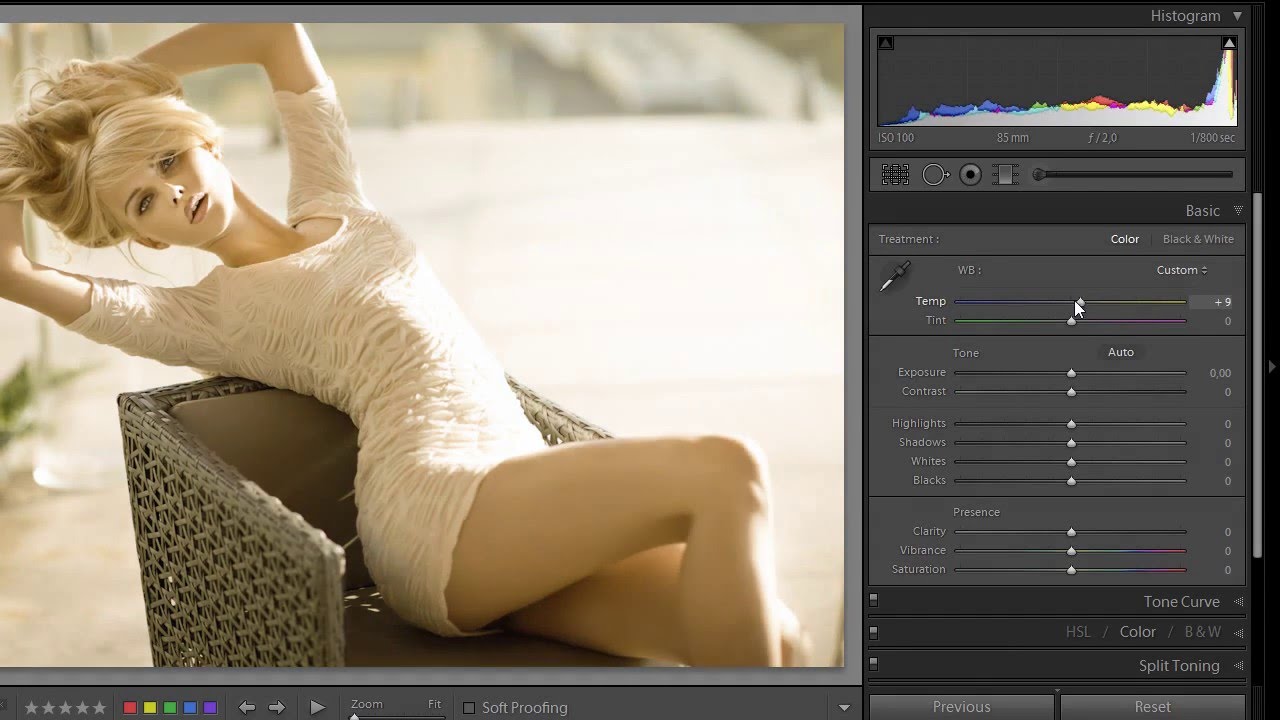Switch to the HSL tab
1280x720 pixels.
[x=1078, y=632]
